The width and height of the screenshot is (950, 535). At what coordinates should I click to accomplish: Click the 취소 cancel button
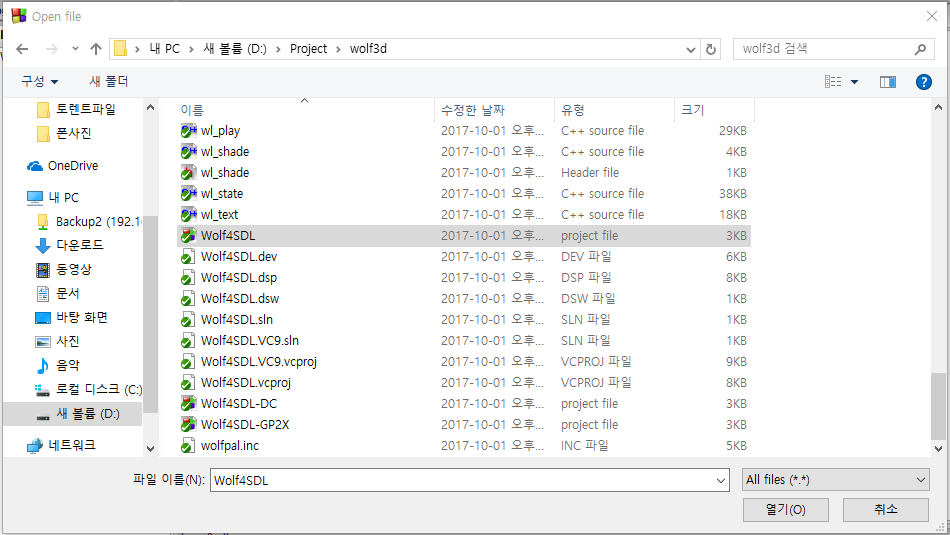pyautogui.click(x=885, y=510)
